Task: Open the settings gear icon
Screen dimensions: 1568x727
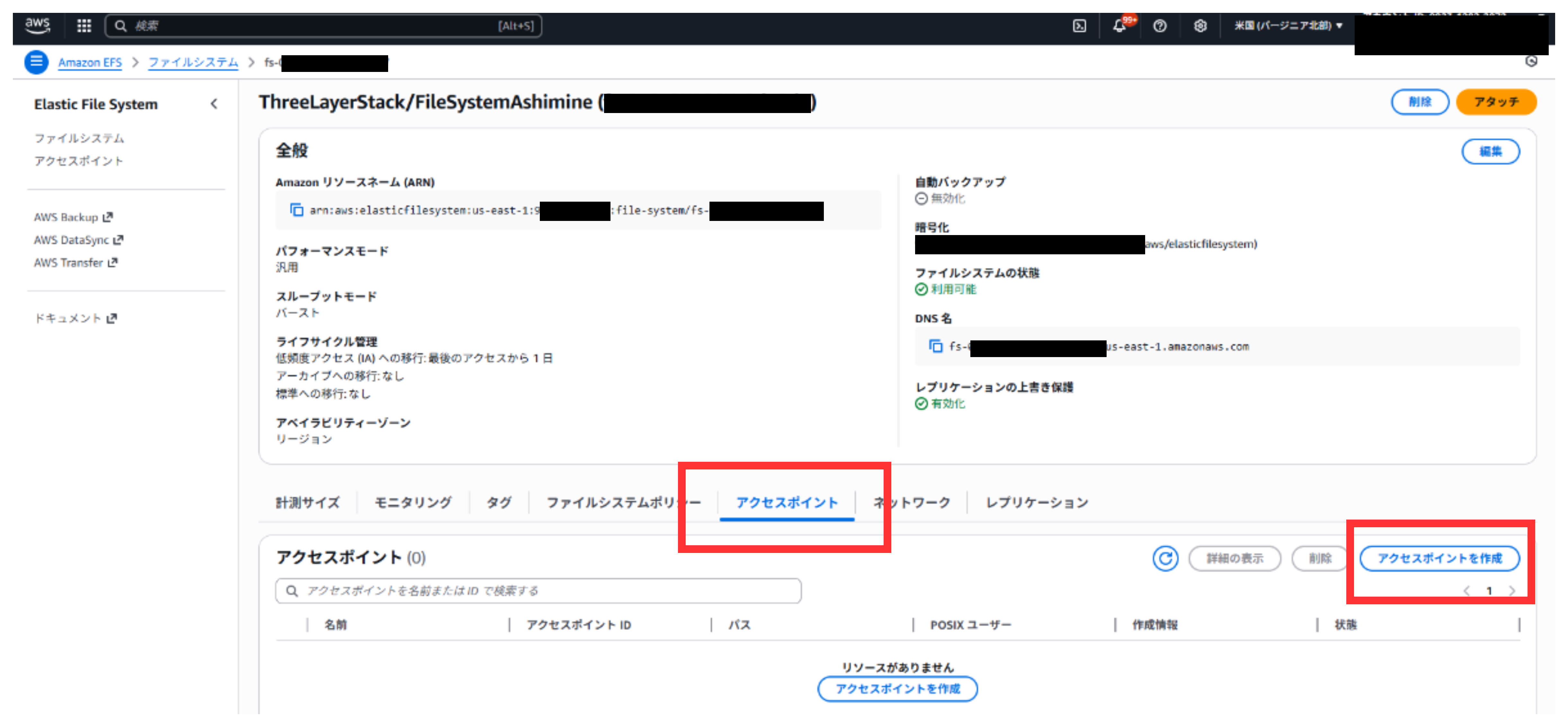Action: 1200,26
